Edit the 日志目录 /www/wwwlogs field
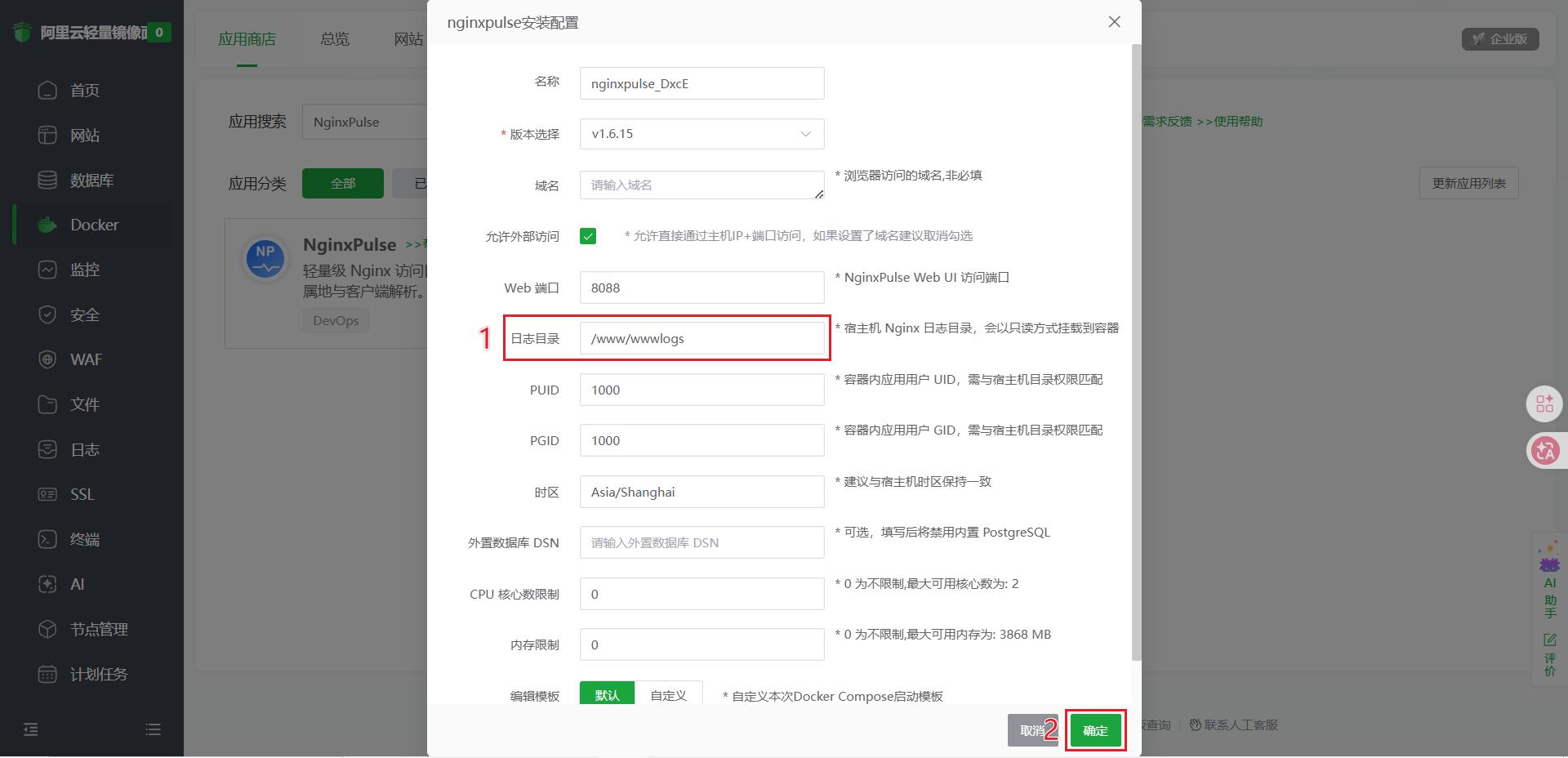Screen dimensions: 1568x758 point(702,338)
